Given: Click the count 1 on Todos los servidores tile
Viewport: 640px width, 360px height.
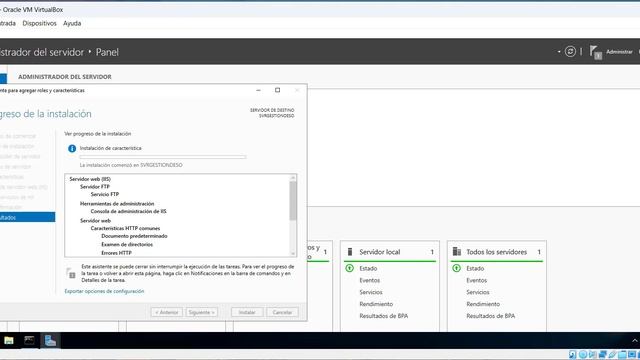Looking at the screenshot, I should 539,252.
